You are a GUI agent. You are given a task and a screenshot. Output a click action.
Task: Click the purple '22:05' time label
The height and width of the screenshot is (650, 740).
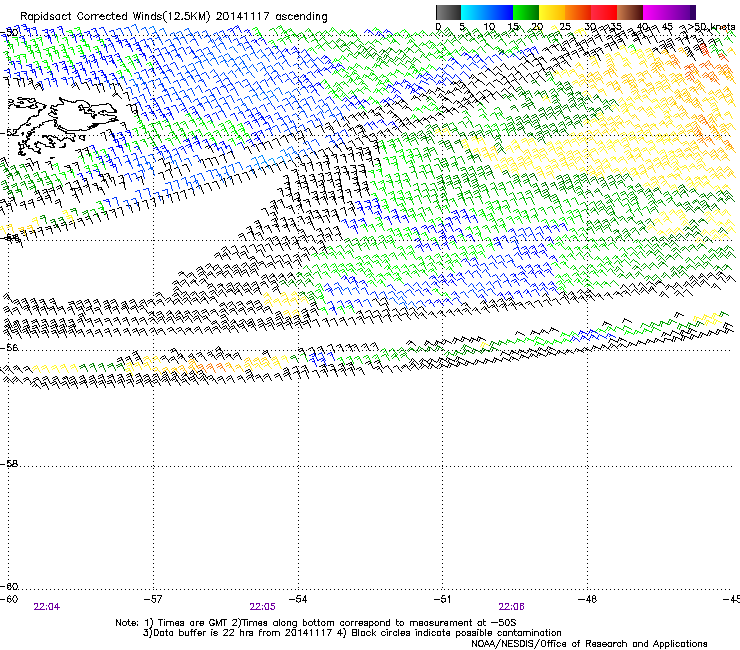click(262, 607)
